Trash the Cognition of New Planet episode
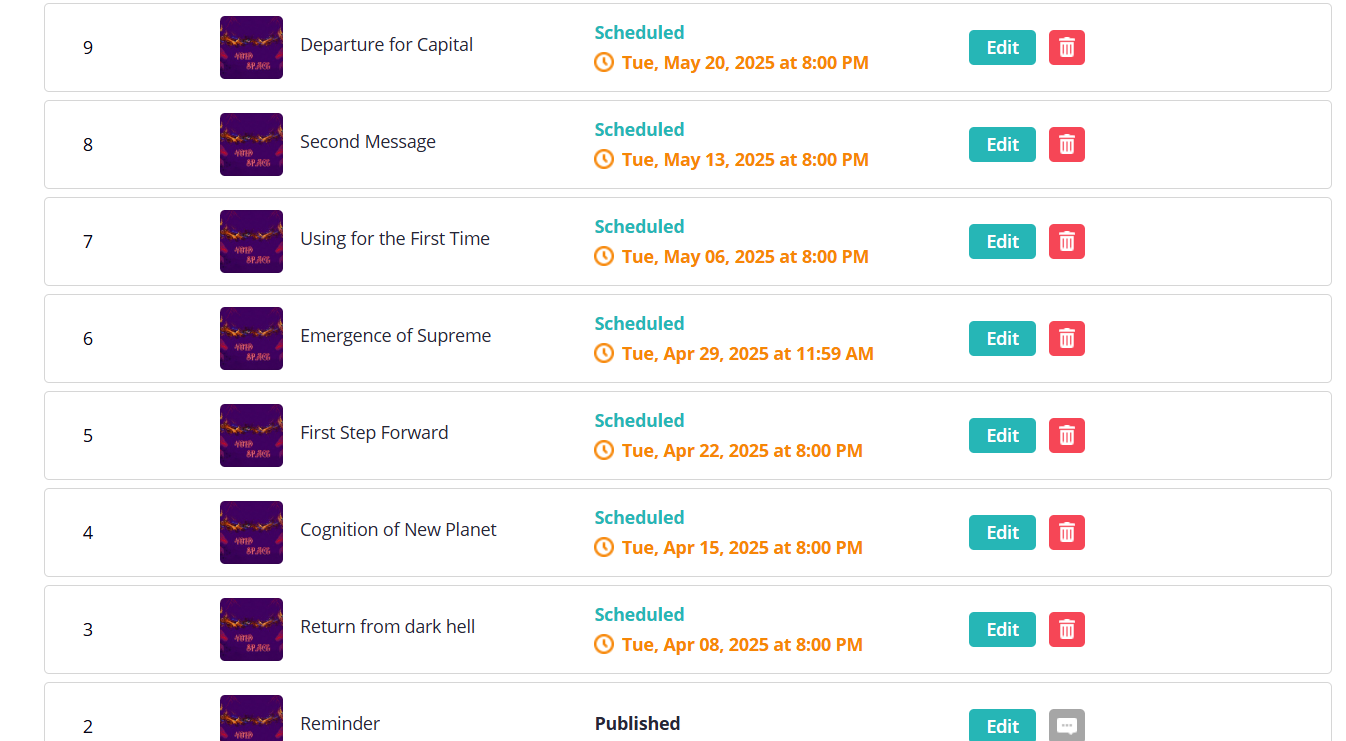 [x=1066, y=533]
